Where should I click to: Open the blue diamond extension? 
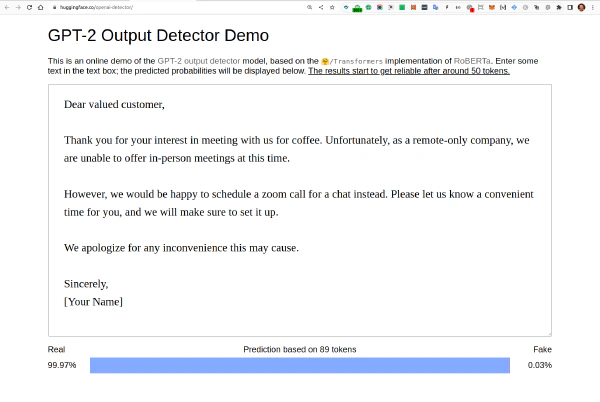(x=514, y=7)
